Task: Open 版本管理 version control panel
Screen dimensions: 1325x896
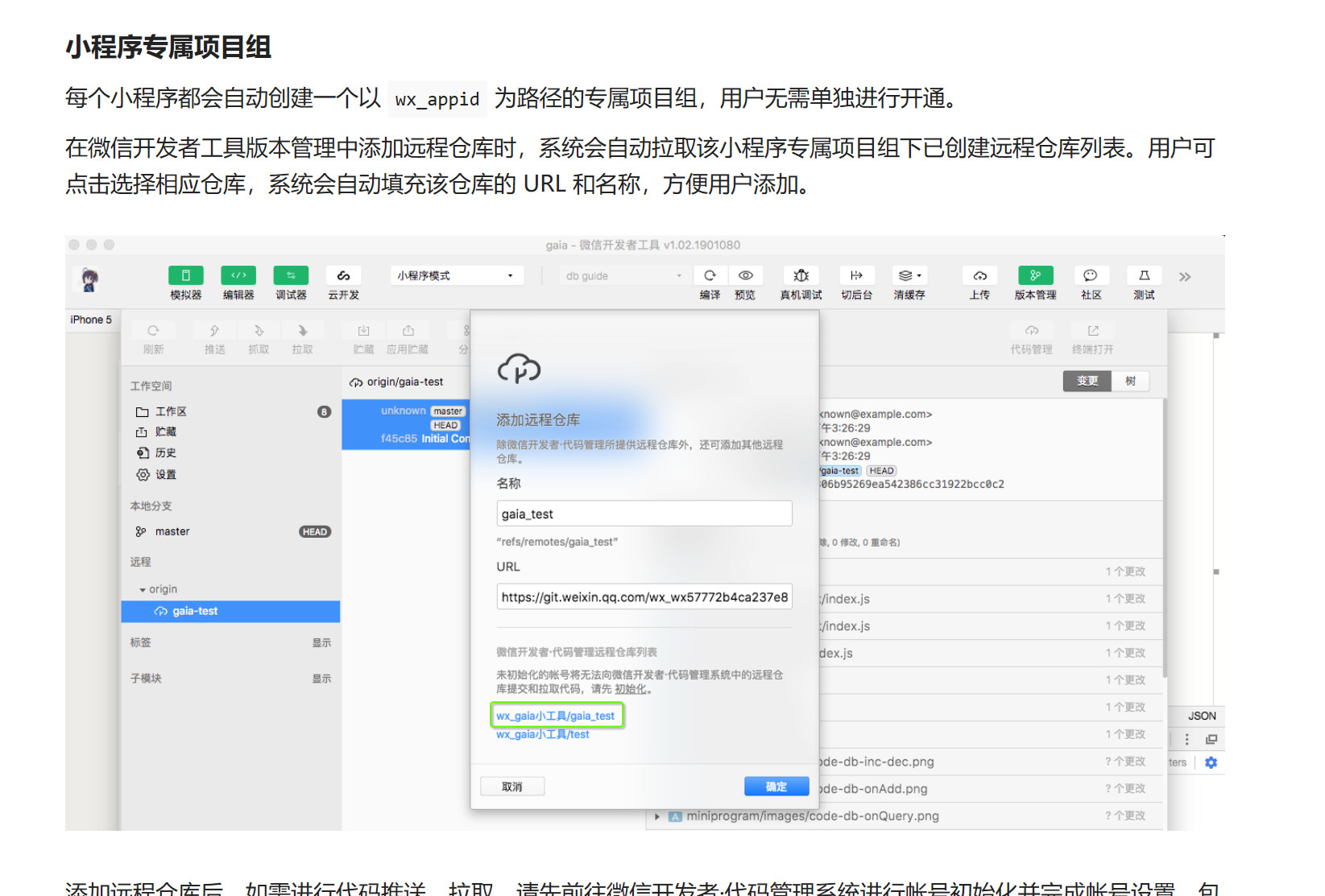Action: click(x=1035, y=275)
